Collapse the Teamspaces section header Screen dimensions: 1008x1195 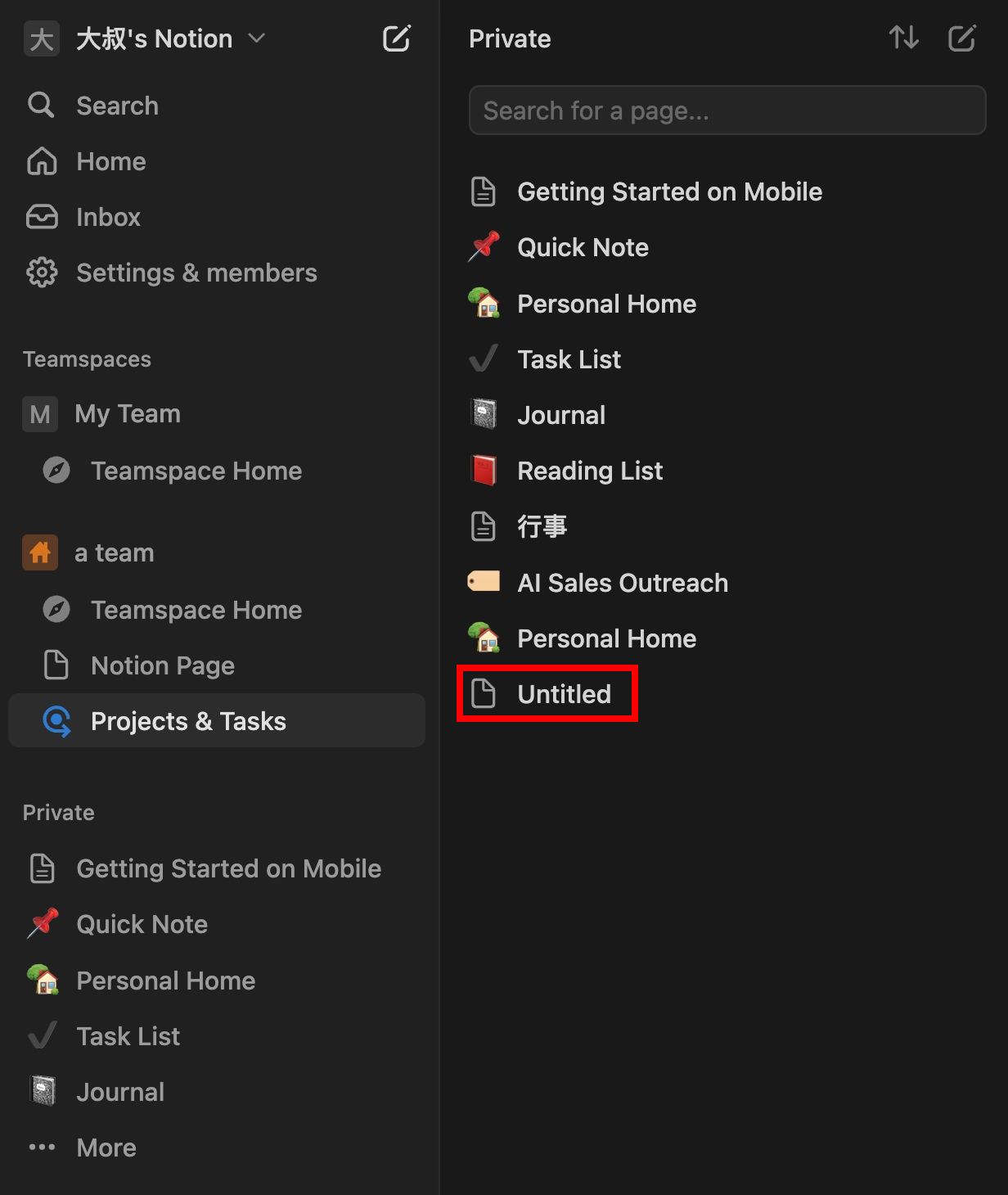[x=87, y=359]
